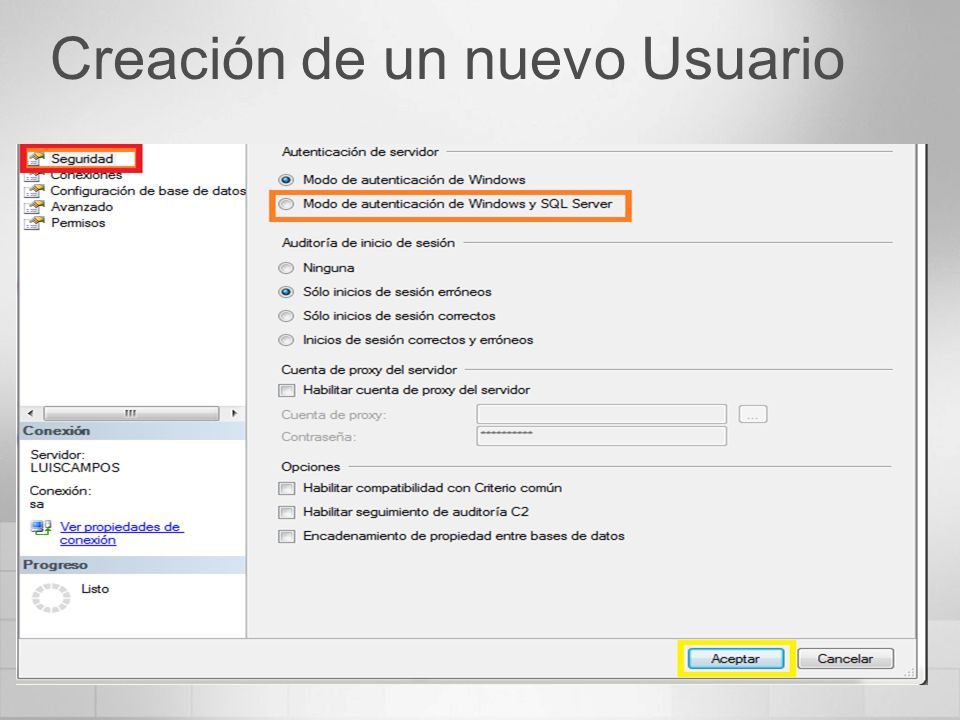Click the Permisos page icon
This screenshot has height=720, width=960.
tap(34, 223)
